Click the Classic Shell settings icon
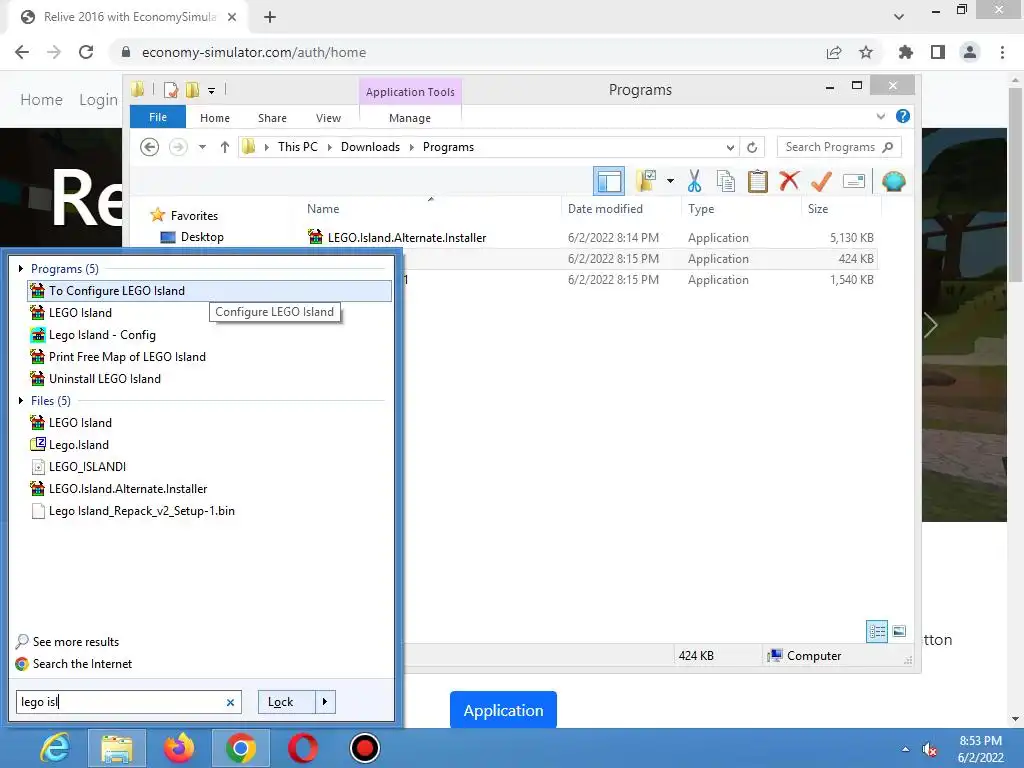The width and height of the screenshot is (1024, 768). (x=893, y=181)
